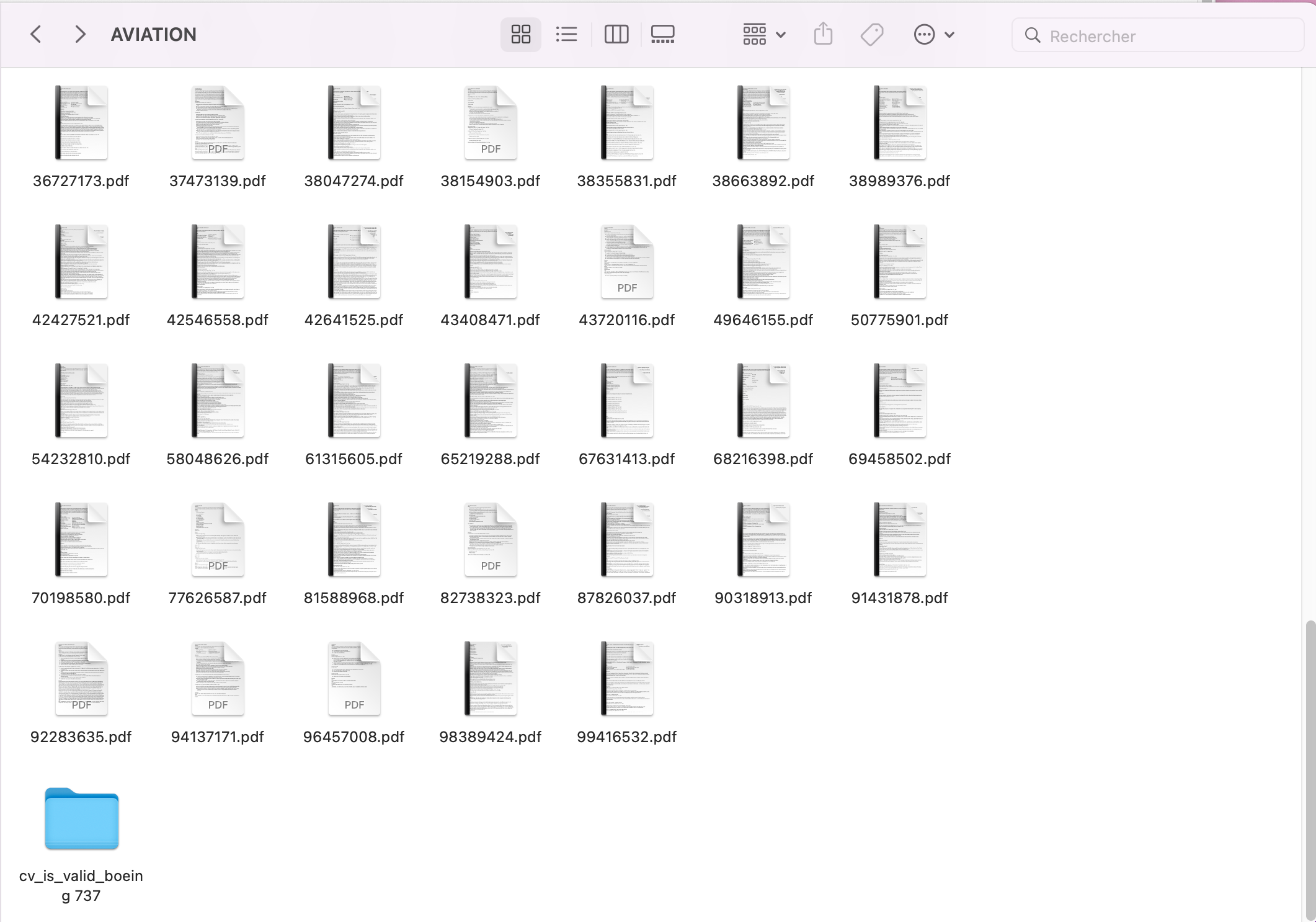
Task: Click the tag icon to add tags
Action: pos(871,34)
